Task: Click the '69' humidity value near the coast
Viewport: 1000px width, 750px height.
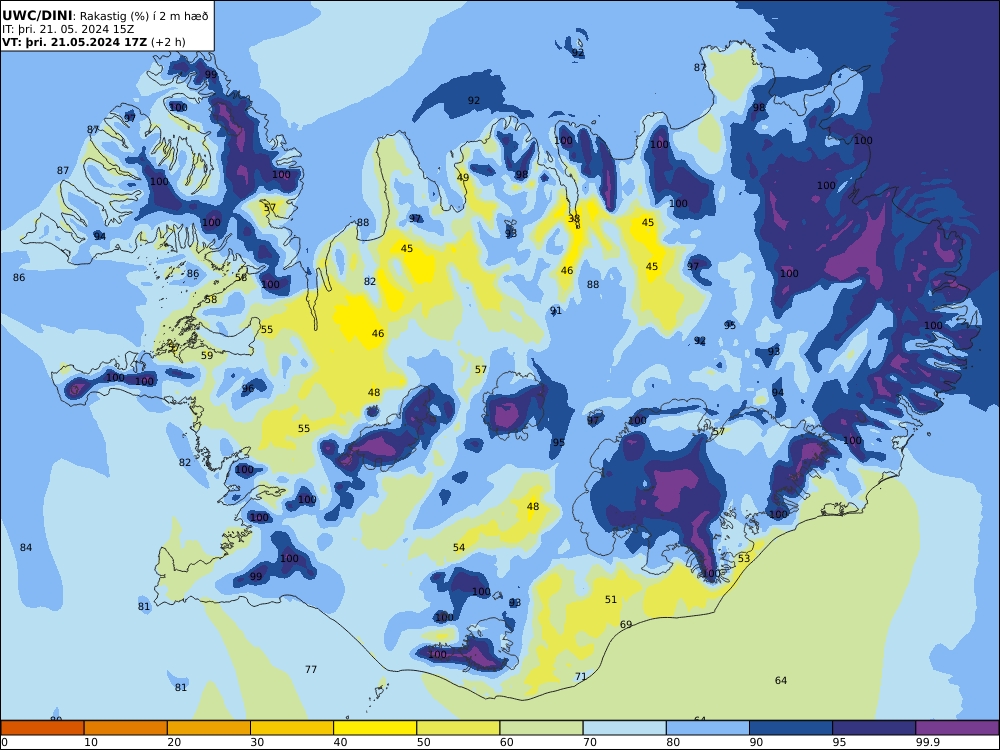Action: [x=626, y=624]
